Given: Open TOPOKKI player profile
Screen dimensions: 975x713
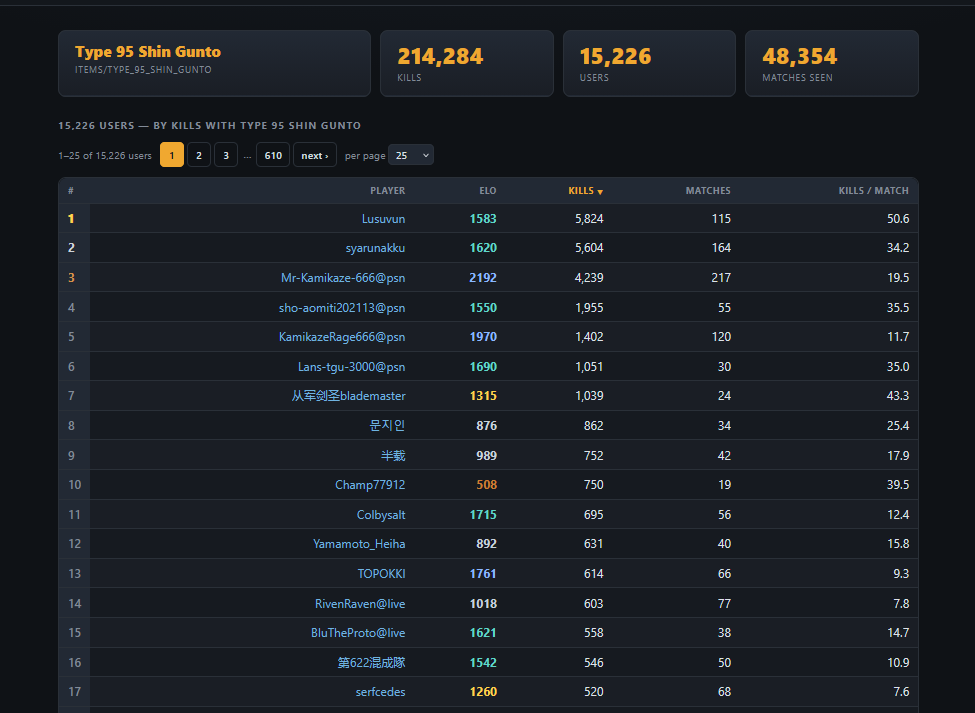Looking at the screenshot, I should click(x=381, y=574).
